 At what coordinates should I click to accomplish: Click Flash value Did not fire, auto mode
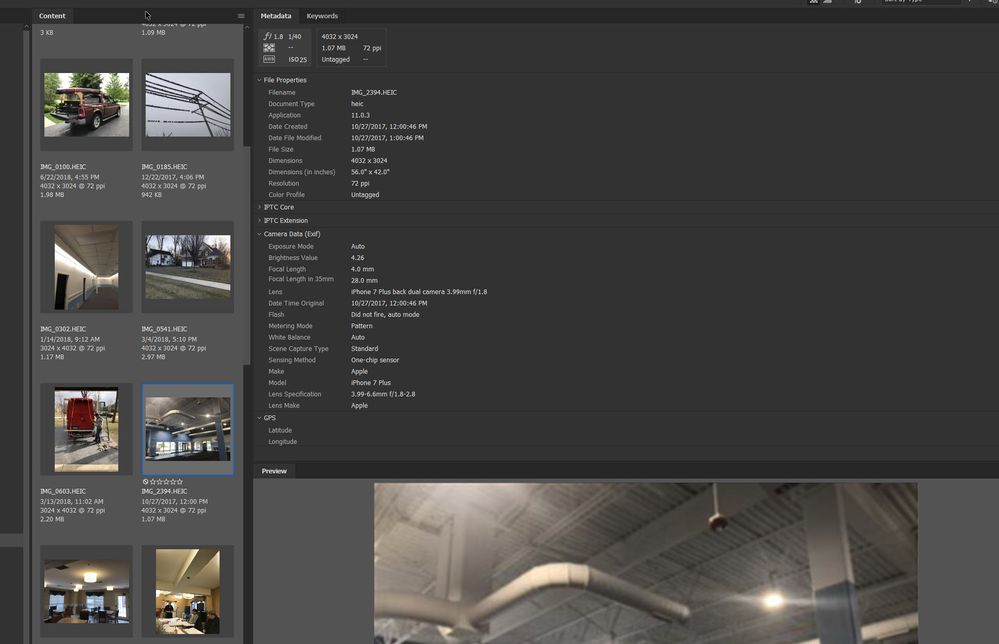pos(385,315)
